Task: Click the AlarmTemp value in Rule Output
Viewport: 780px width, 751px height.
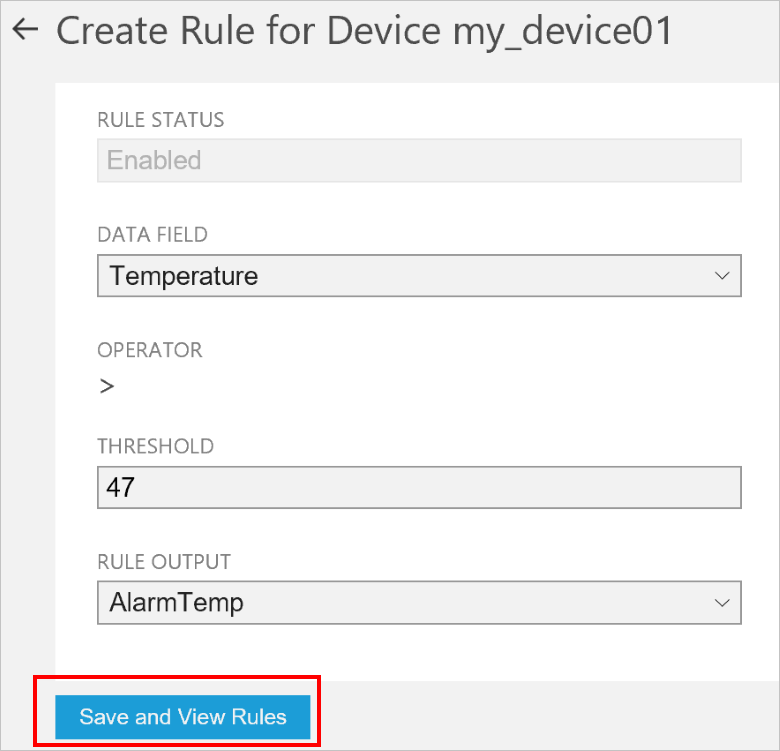Action: point(177,603)
